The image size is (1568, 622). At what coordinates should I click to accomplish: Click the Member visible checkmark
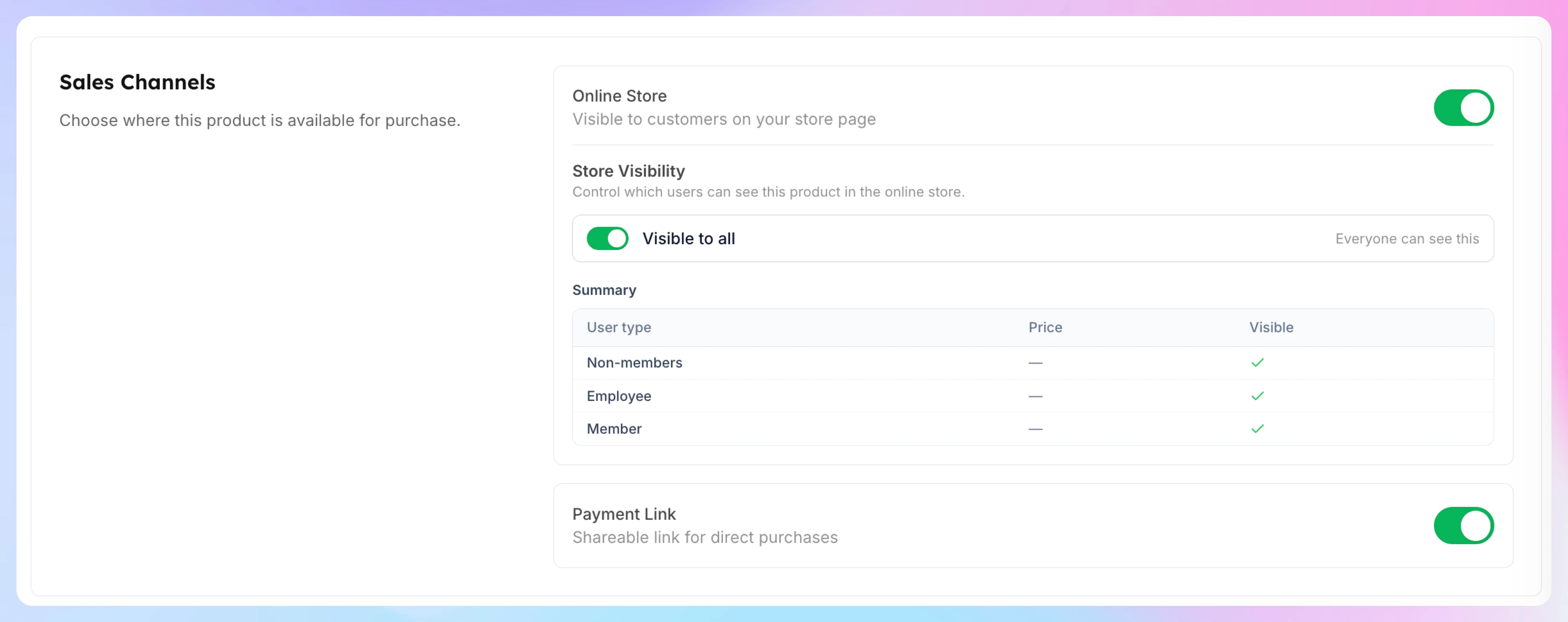(1257, 429)
